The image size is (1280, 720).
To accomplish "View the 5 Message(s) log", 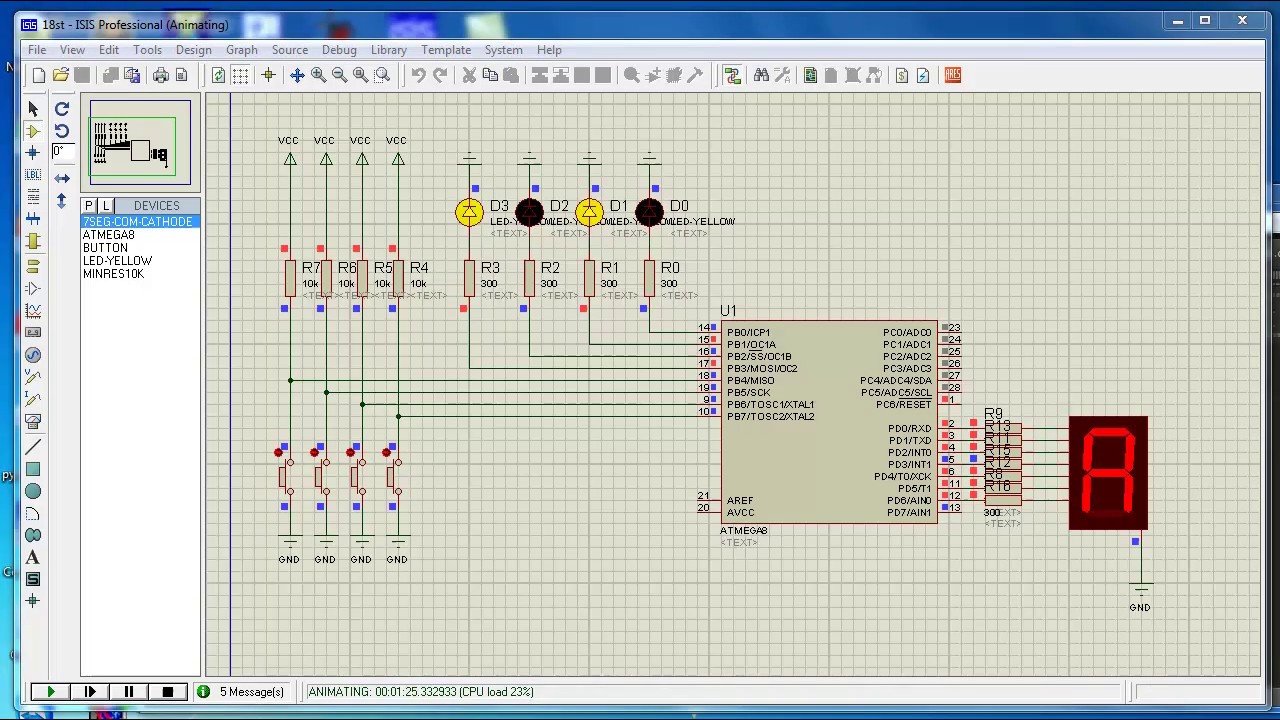I will pyautogui.click(x=242, y=692).
